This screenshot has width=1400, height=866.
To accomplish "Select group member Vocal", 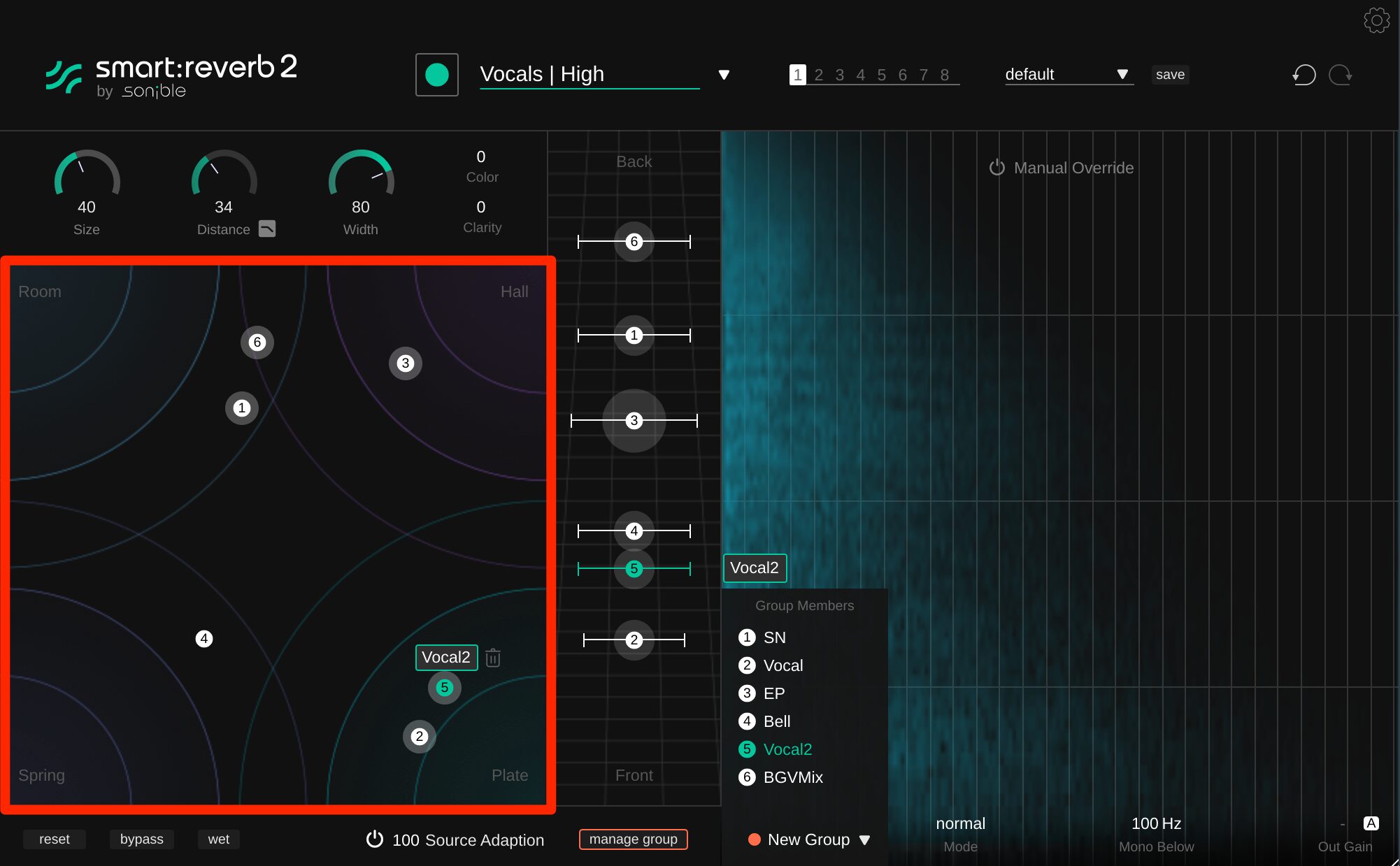I will (771, 665).
